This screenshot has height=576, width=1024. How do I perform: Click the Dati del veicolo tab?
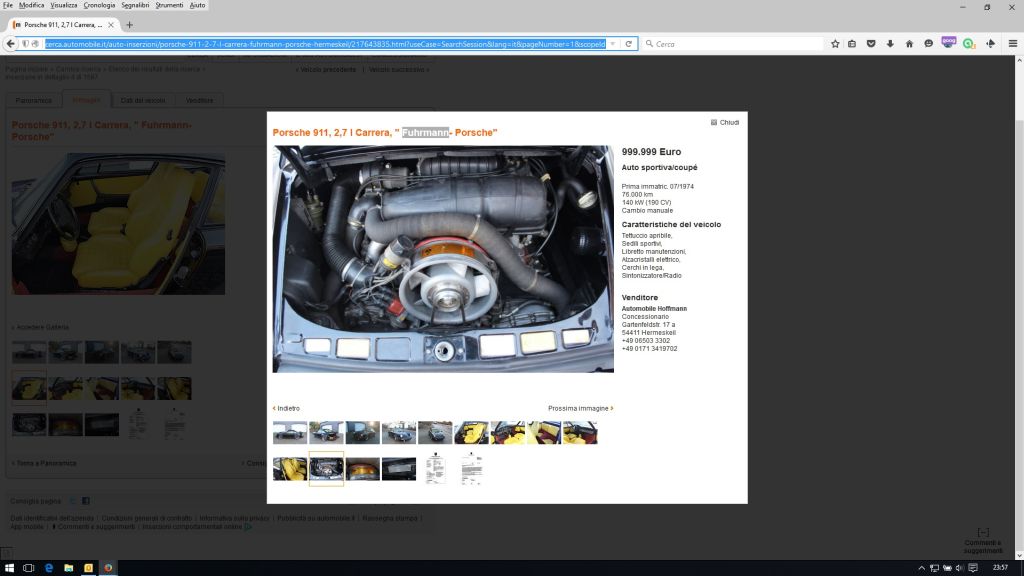(143, 101)
